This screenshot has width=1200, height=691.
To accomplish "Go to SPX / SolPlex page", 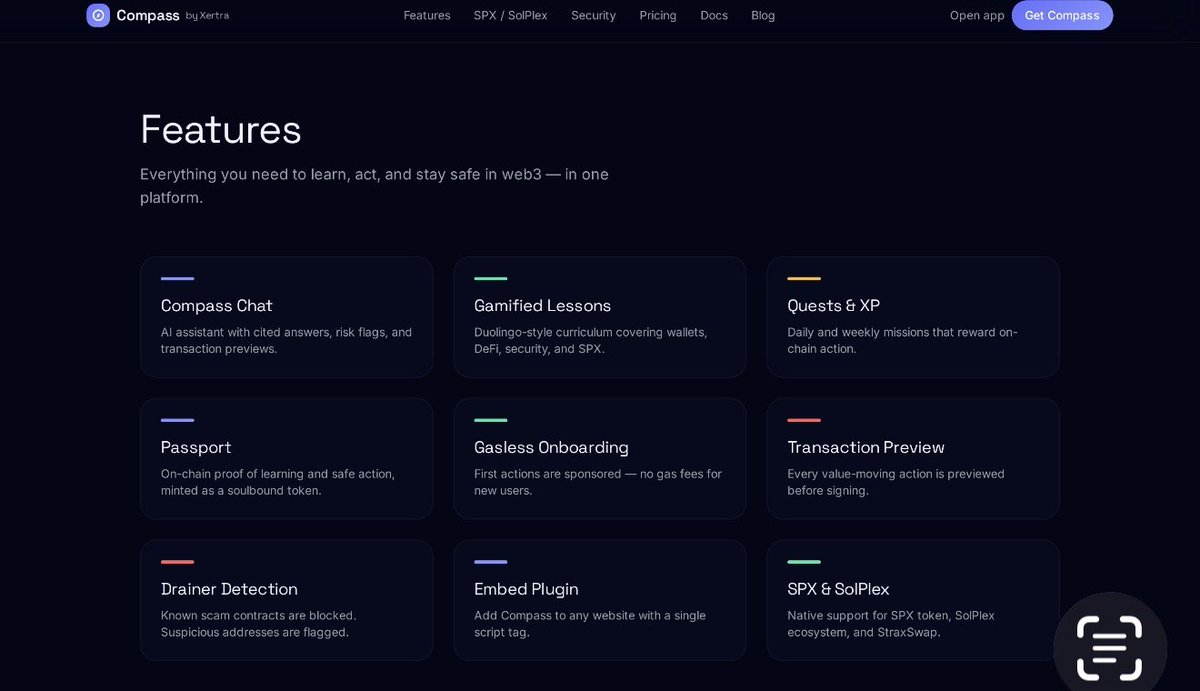I will pos(511,15).
